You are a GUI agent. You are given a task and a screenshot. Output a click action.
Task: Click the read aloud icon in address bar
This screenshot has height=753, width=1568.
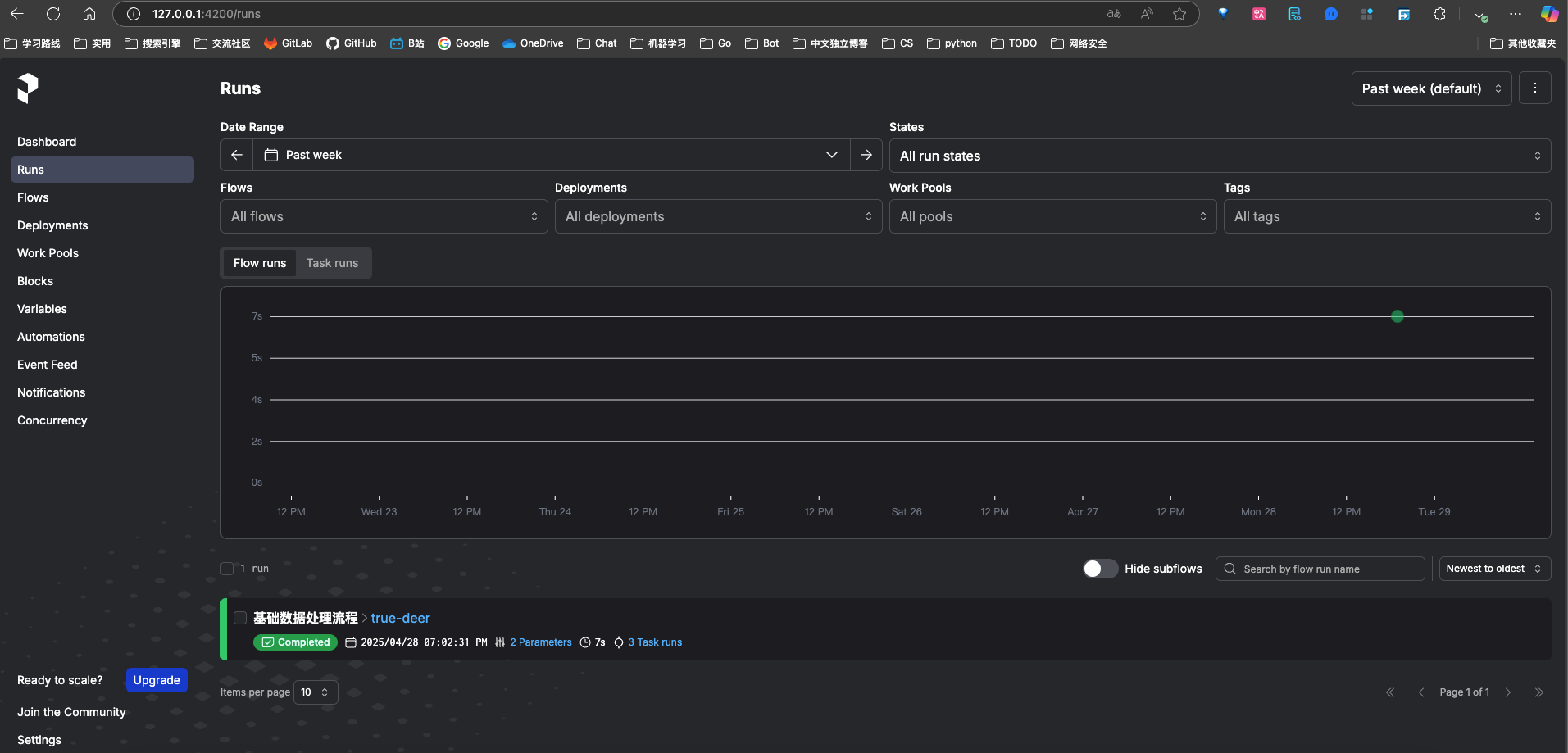[x=1147, y=14]
